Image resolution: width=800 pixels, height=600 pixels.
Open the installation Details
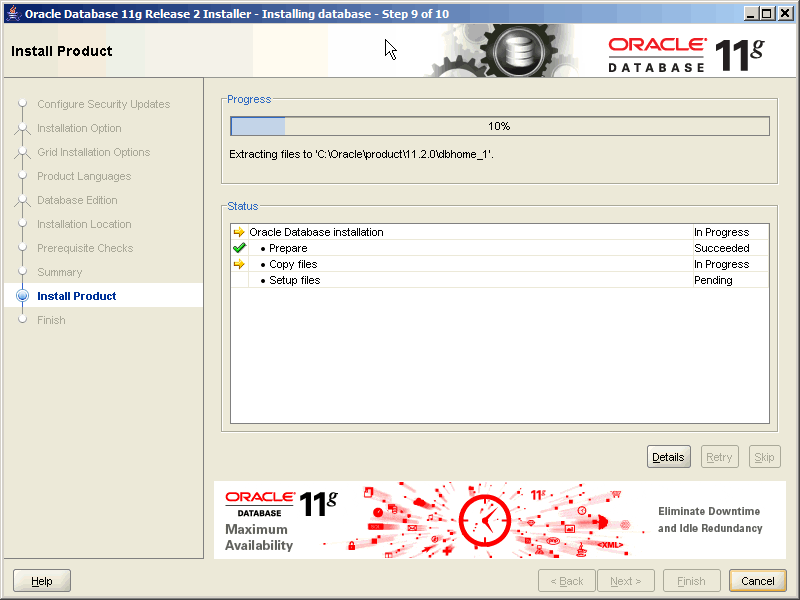[x=668, y=457]
